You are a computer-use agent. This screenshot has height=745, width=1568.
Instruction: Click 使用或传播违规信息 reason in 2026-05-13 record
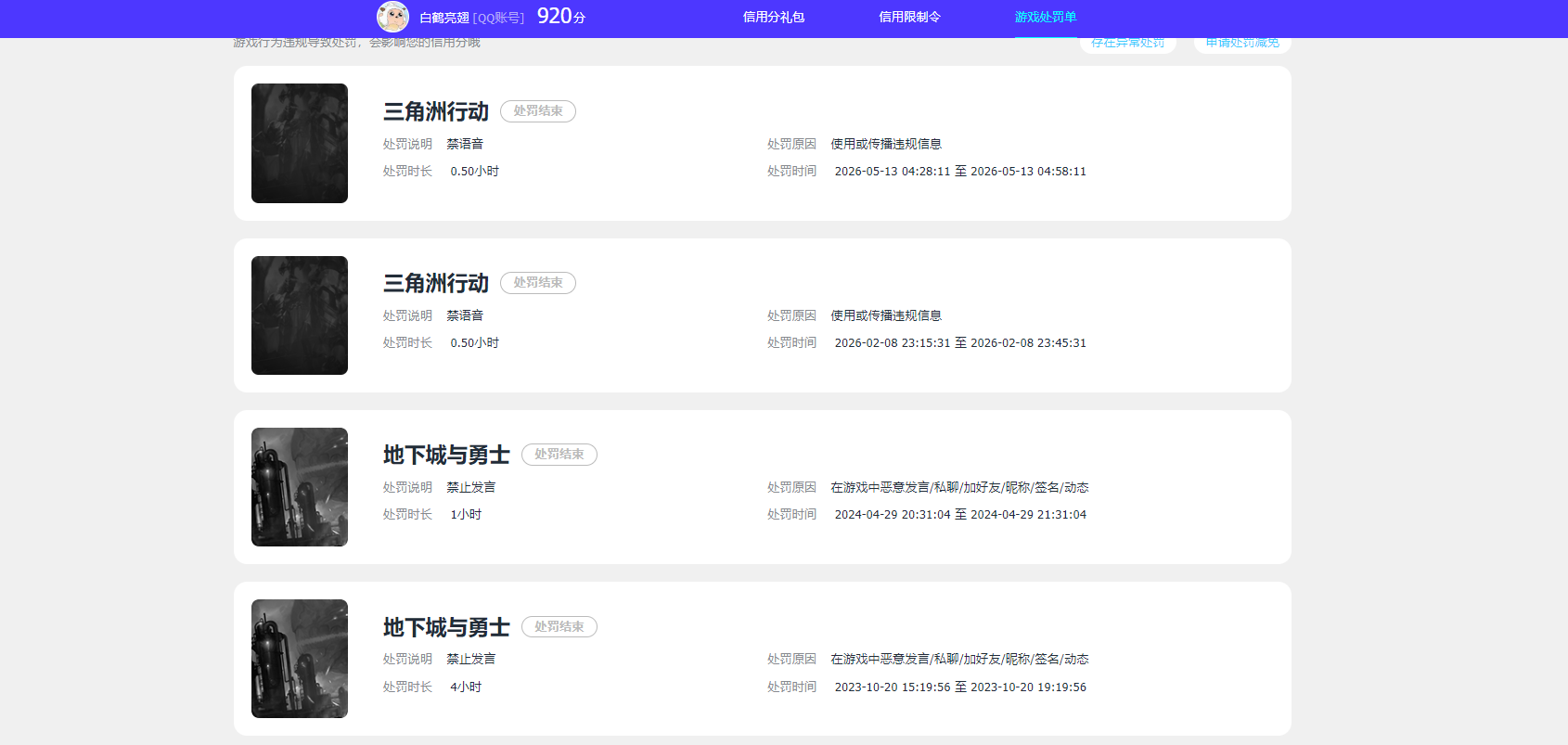coord(886,144)
